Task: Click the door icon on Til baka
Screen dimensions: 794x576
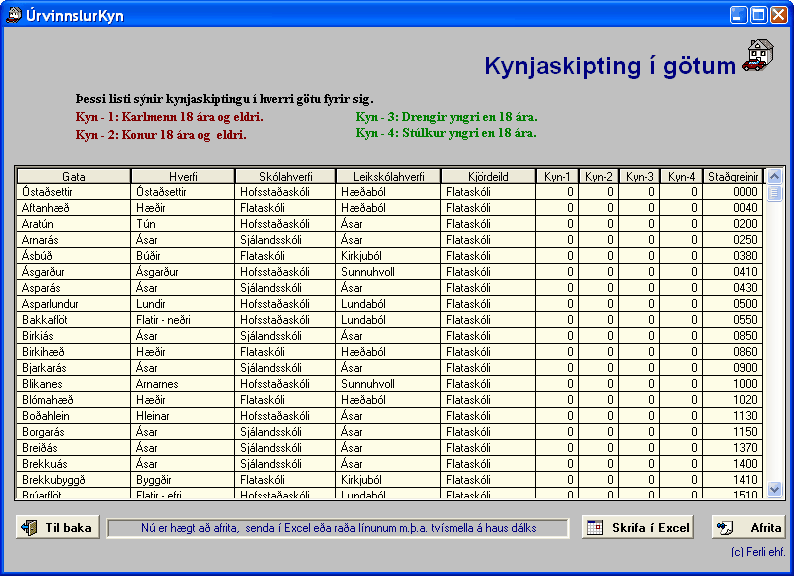Action: click(29, 527)
